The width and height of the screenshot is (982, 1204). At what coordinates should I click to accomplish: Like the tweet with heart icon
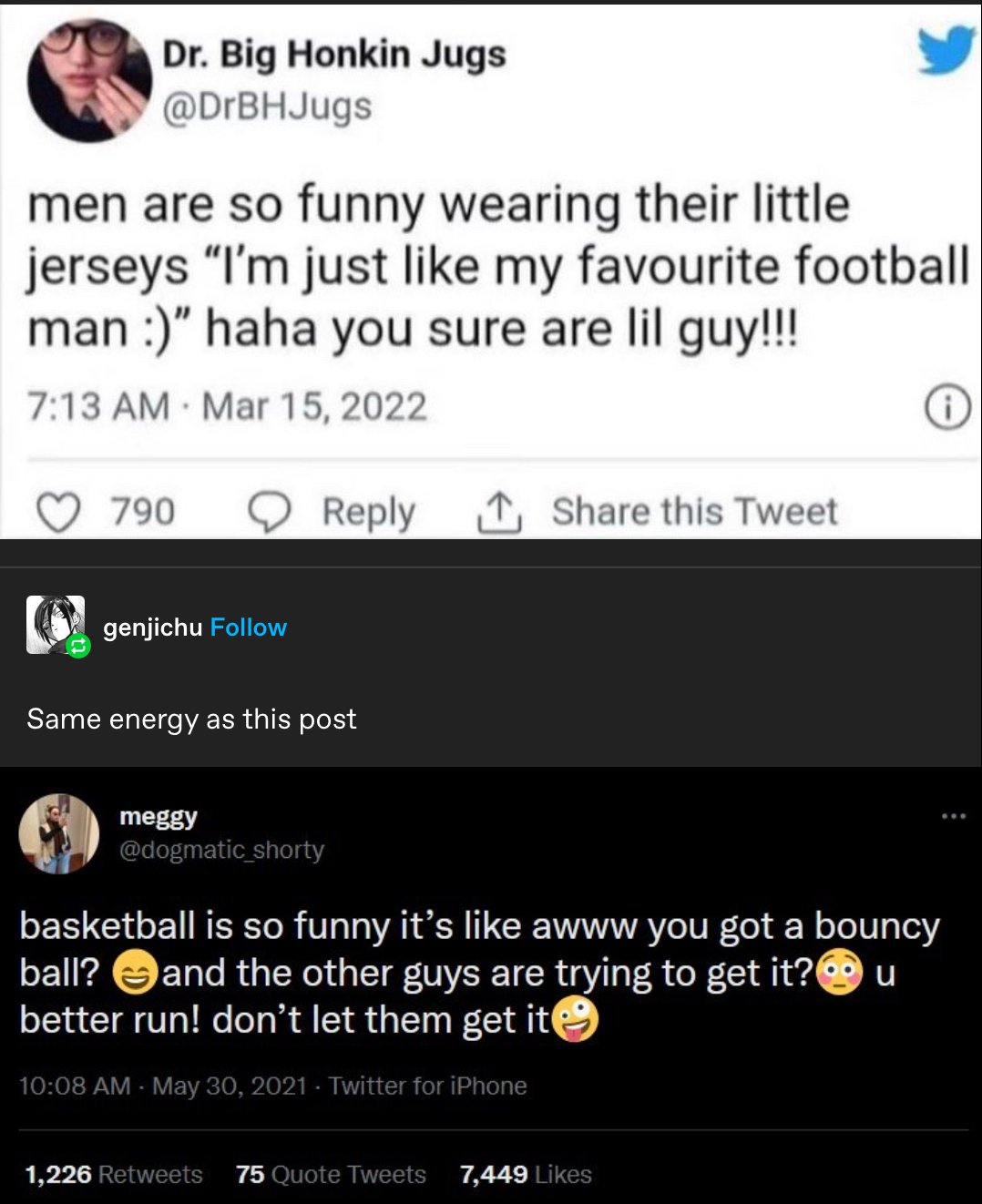point(57,512)
